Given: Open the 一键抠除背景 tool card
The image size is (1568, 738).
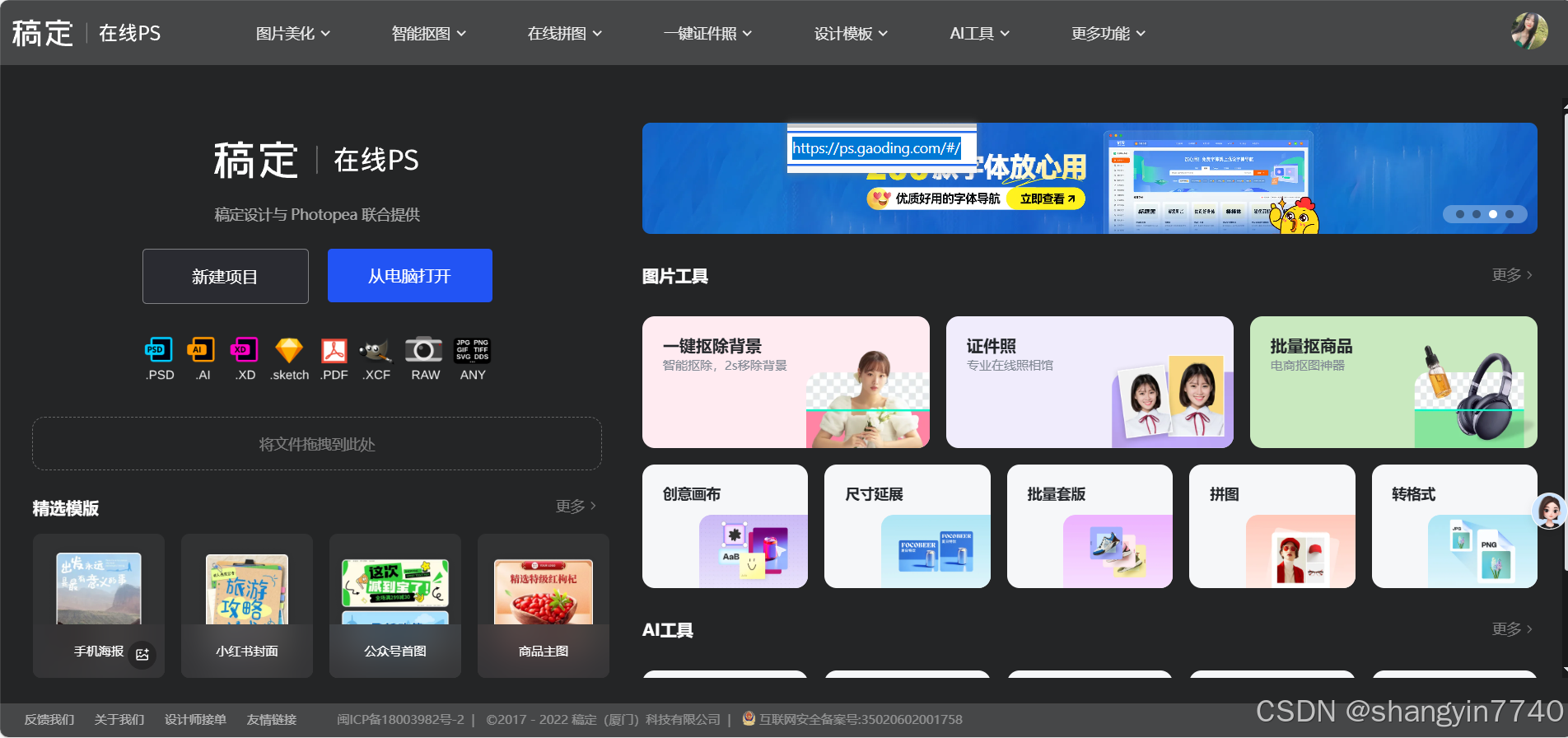Looking at the screenshot, I should (x=786, y=382).
